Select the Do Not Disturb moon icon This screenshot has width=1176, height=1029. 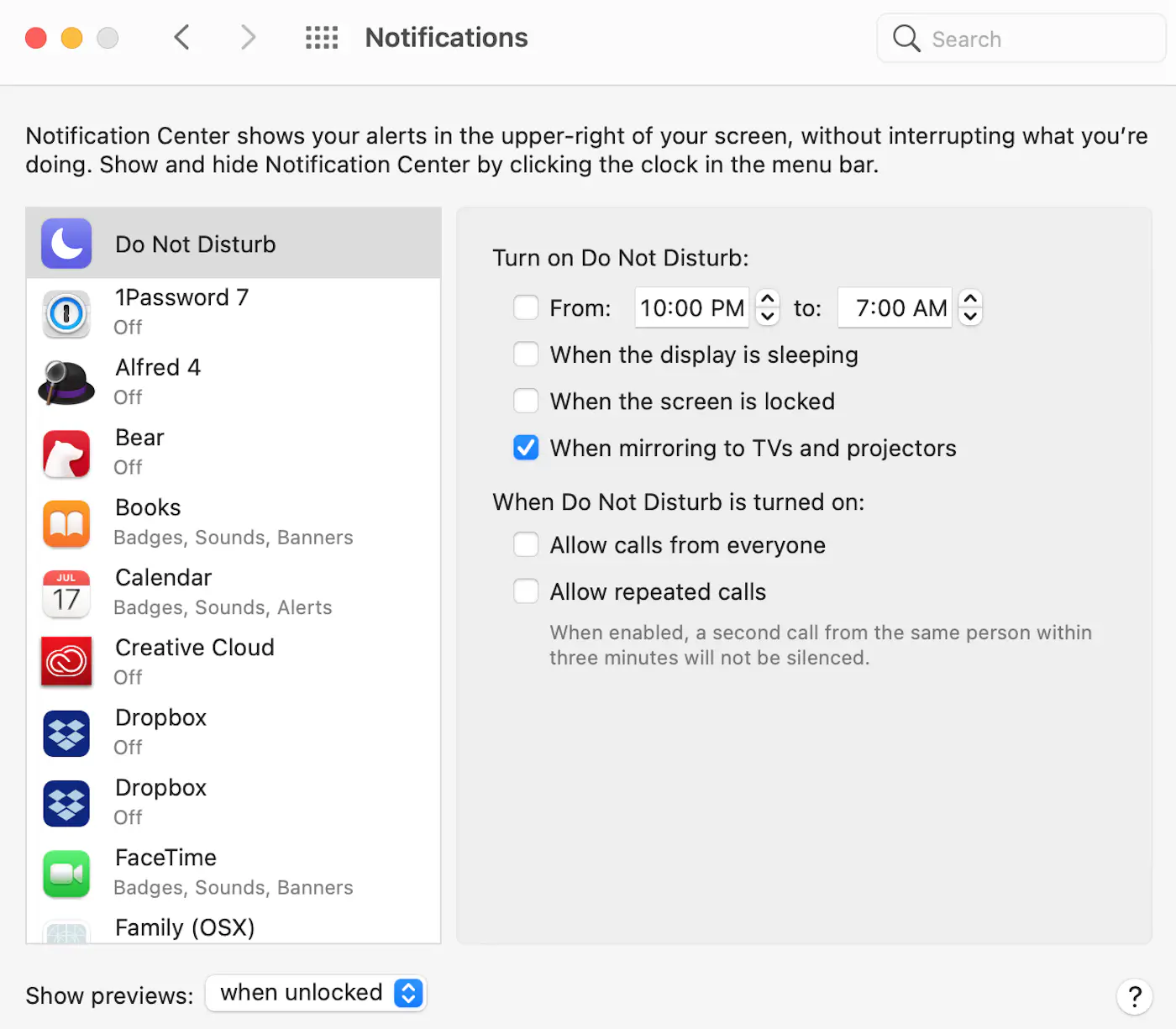(66, 244)
